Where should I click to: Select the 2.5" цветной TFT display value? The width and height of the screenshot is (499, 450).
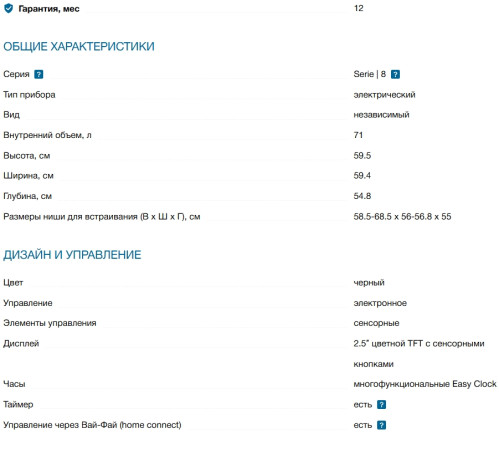[x=419, y=353]
